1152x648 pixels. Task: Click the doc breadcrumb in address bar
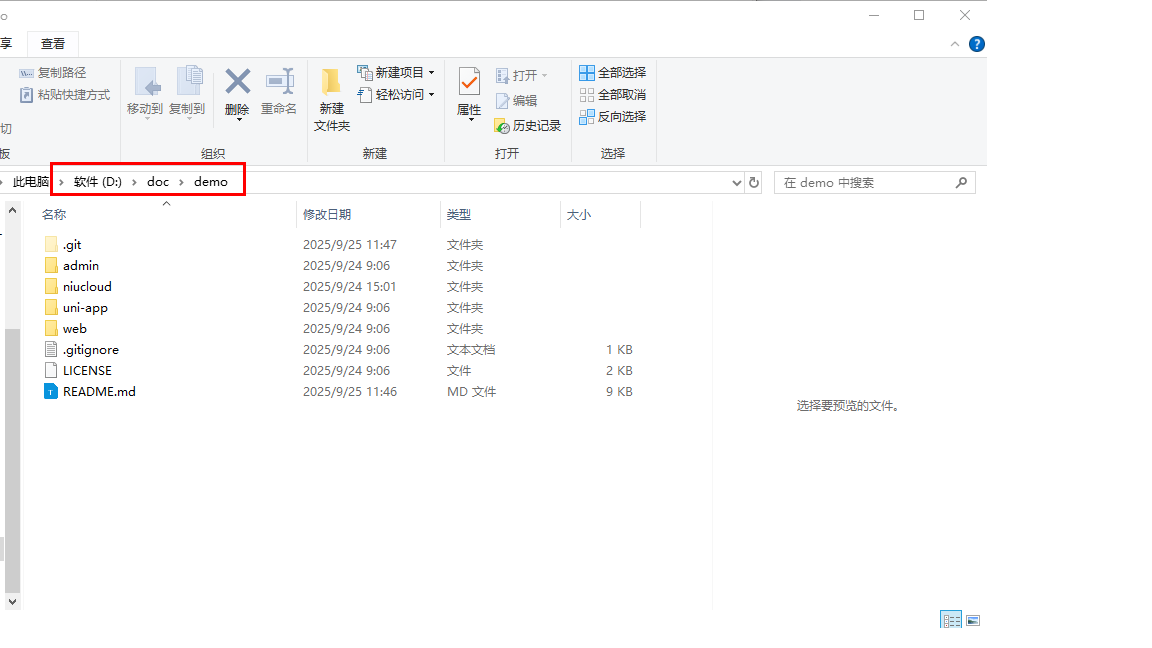pyautogui.click(x=158, y=182)
